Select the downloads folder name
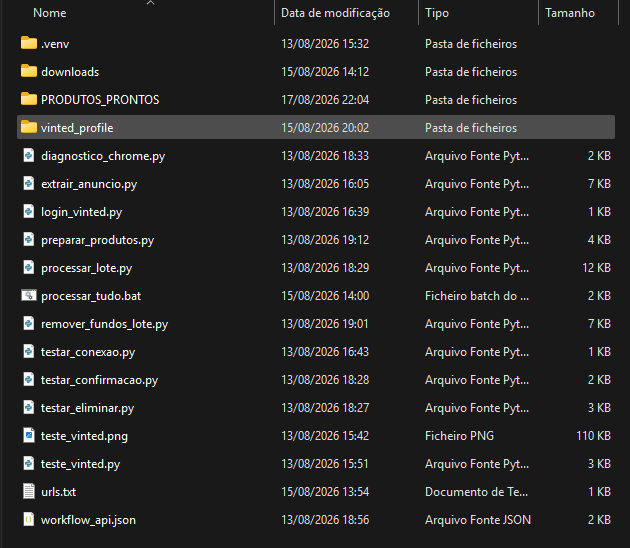This screenshot has width=630, height=548. (x=70, y=72)
